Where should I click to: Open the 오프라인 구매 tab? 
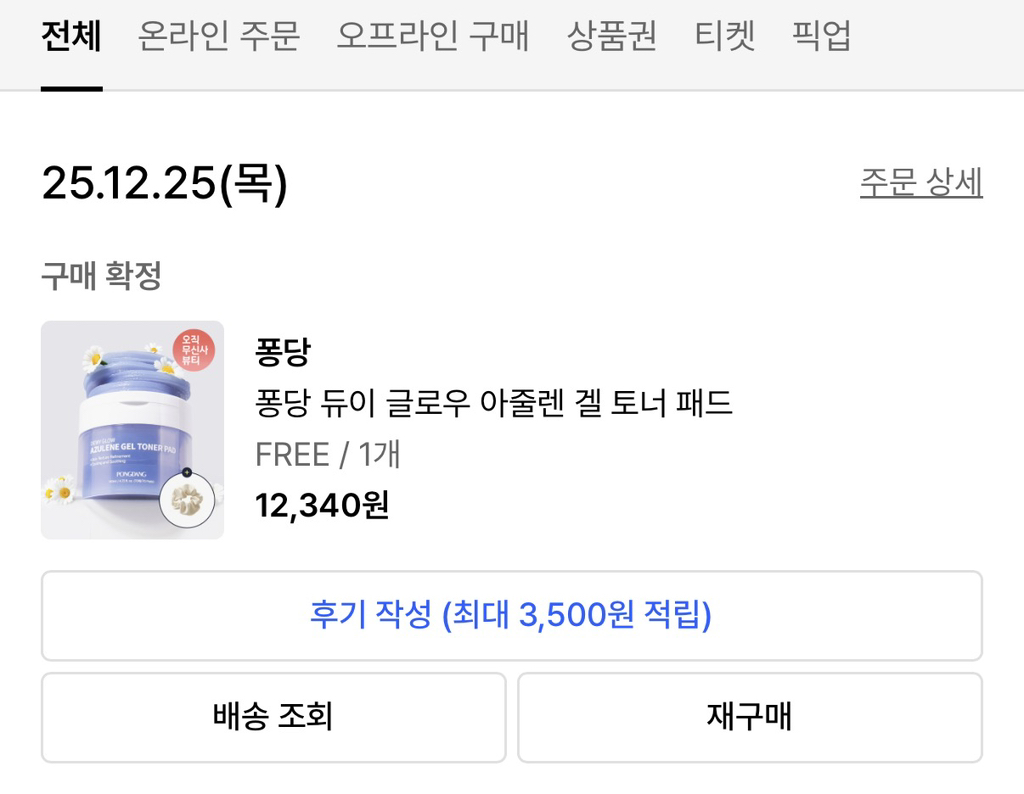(x=432, y=37)
